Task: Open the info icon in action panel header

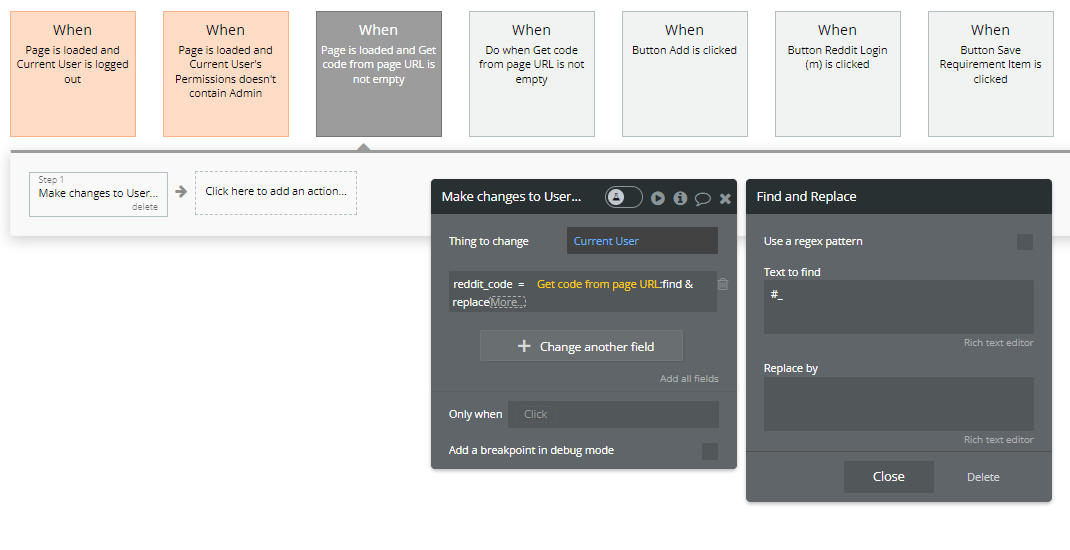Action: pyautogui.click(x=680, y=198)
